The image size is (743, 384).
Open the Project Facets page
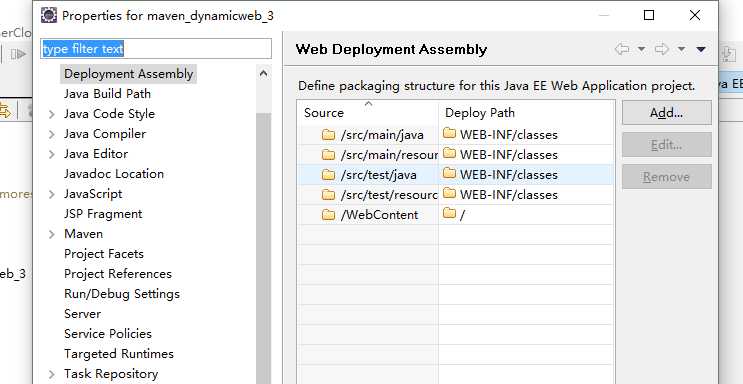coord(104,254)
